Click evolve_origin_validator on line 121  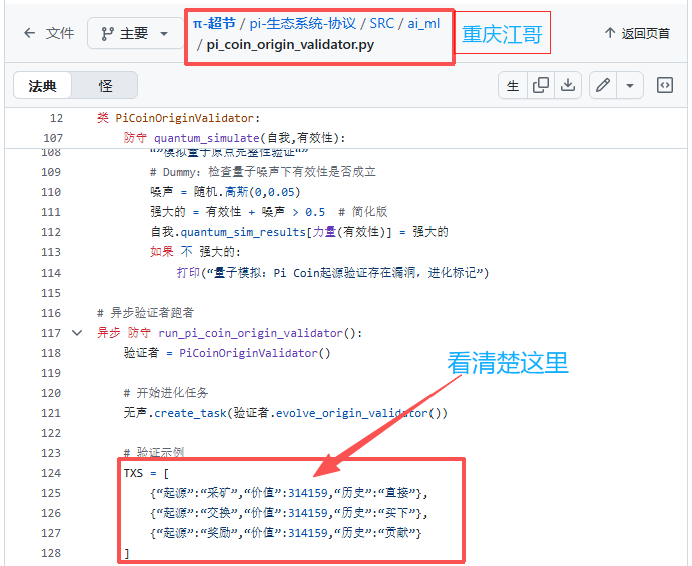coord(352,413)
